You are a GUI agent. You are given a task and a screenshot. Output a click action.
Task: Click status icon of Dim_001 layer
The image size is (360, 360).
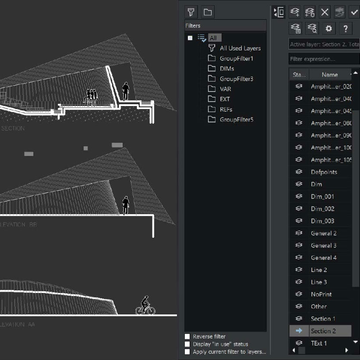click(x=299, y=196)
